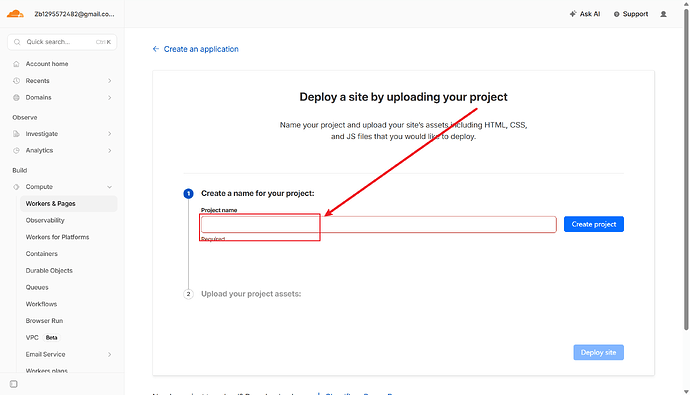Screen dimensions: 690x395
Task: Open Observability page
Action: (x=45, y=220)
